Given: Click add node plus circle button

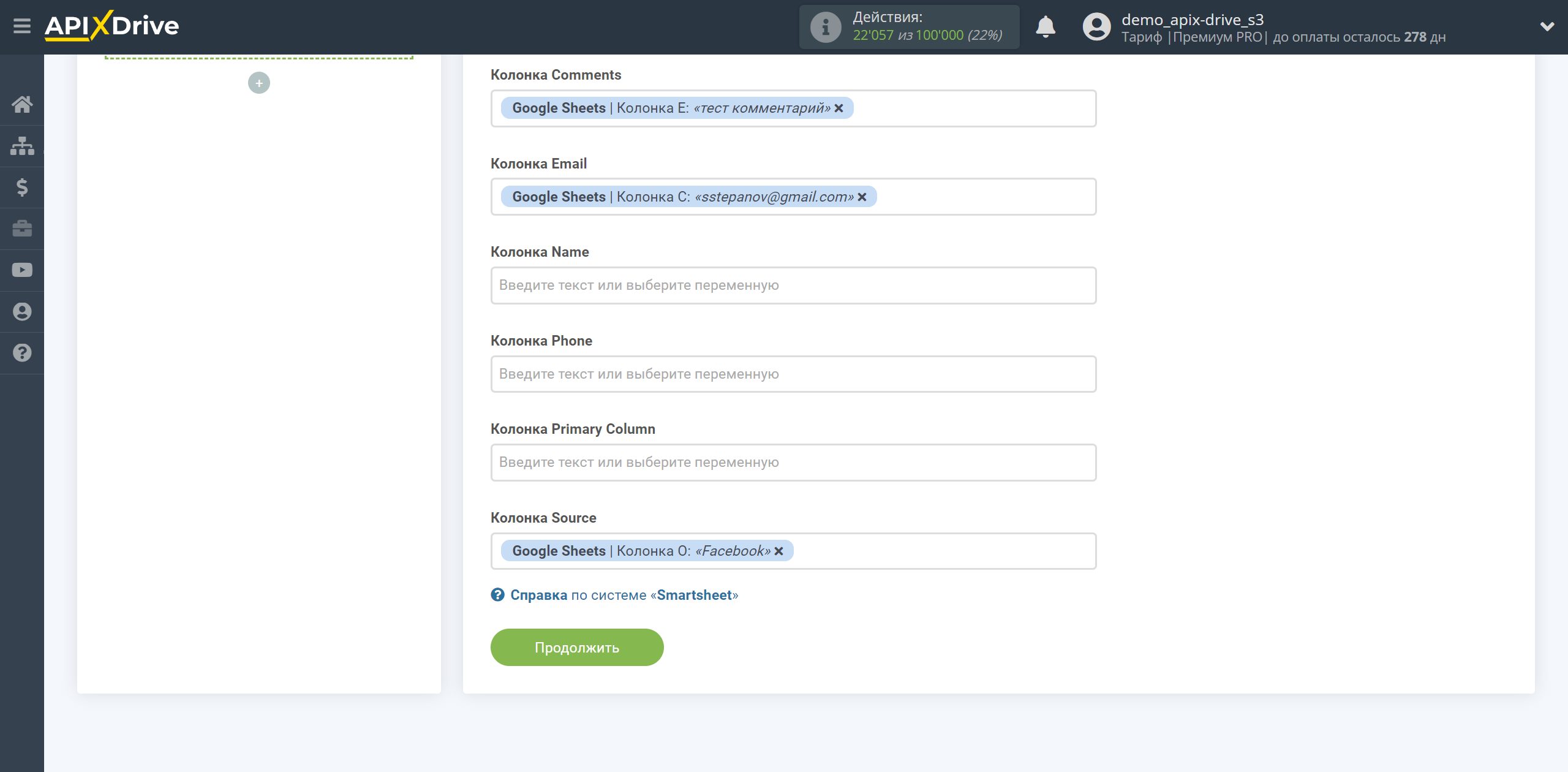Looking at the screenshot, I should click(x=258, y=83).
